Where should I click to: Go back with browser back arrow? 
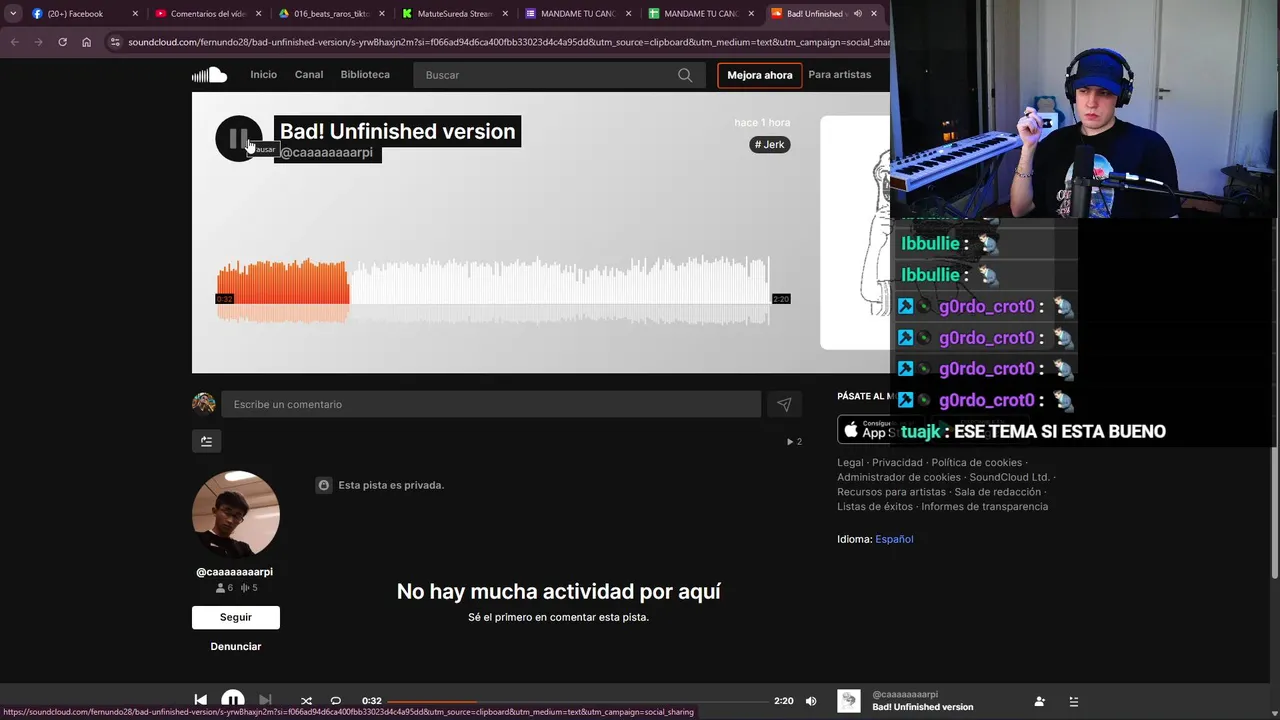(14, 42)
